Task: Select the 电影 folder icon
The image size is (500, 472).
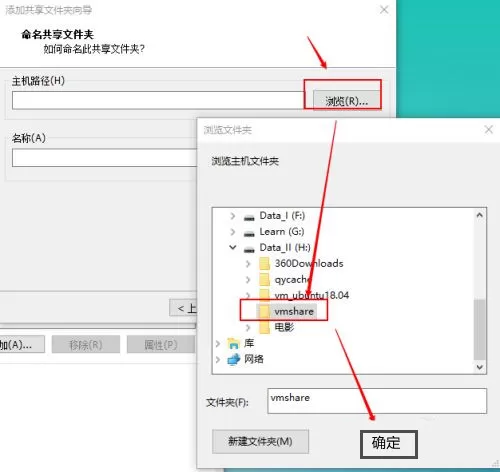Action: point(264,327)
